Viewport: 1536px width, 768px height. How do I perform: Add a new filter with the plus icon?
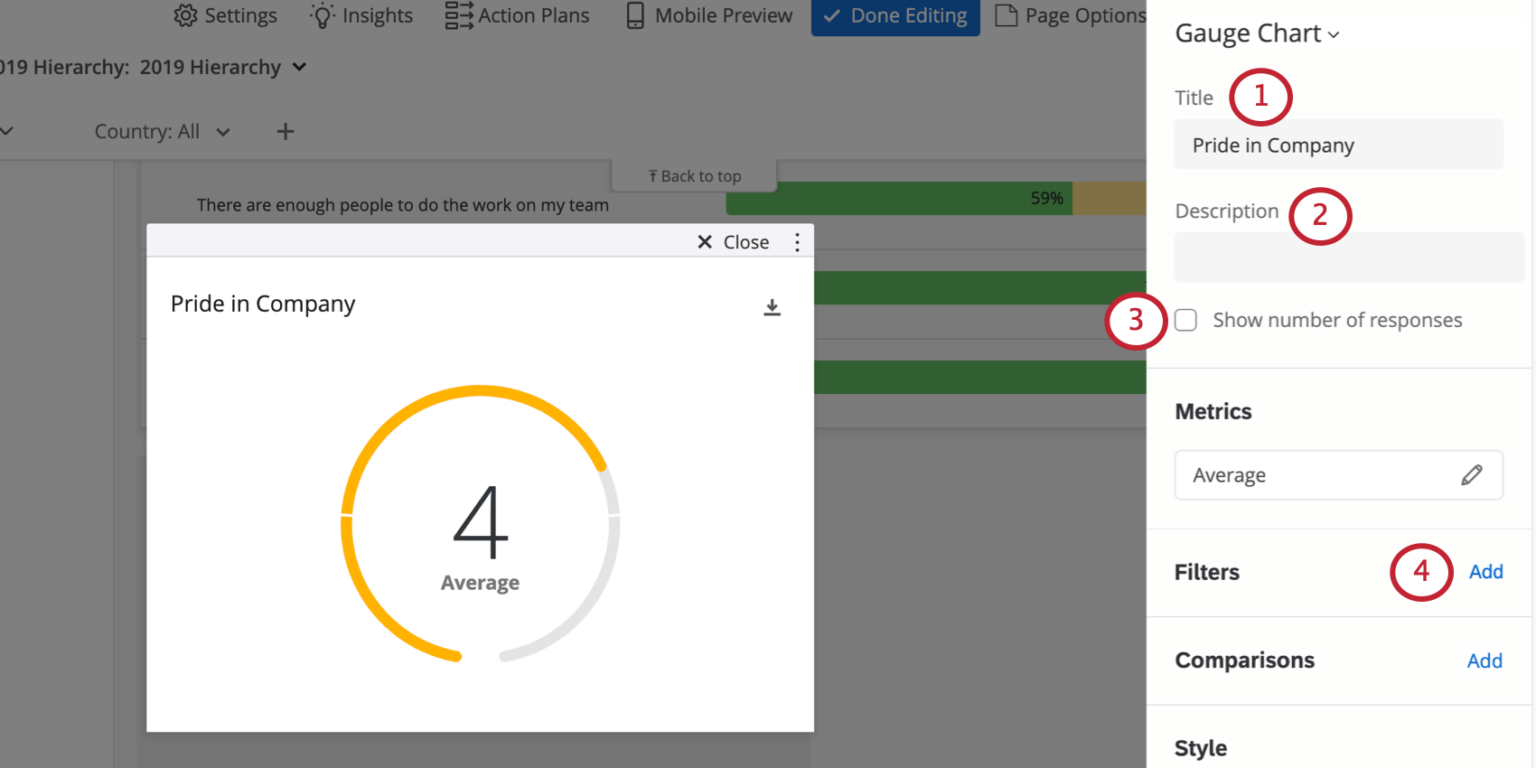[x=285, y=131]
